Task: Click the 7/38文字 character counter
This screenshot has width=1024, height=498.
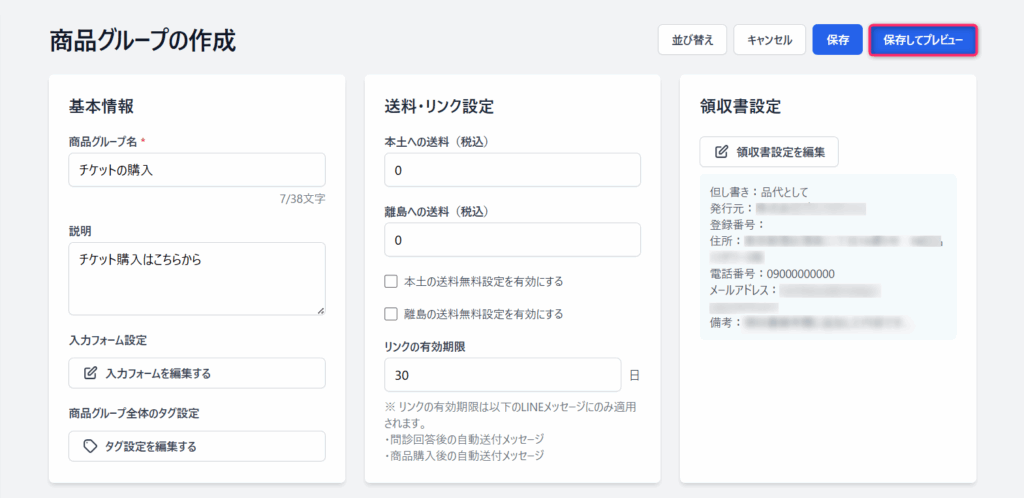Action: 302,199
